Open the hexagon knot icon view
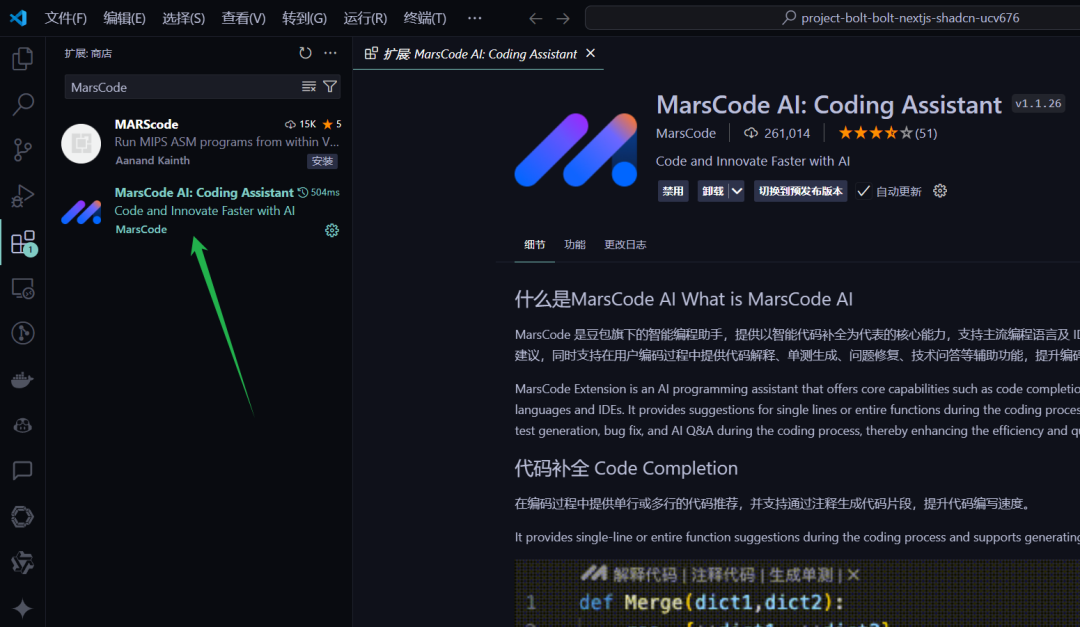The height and width of the screenshot is (627, 1080). (23, 517)
